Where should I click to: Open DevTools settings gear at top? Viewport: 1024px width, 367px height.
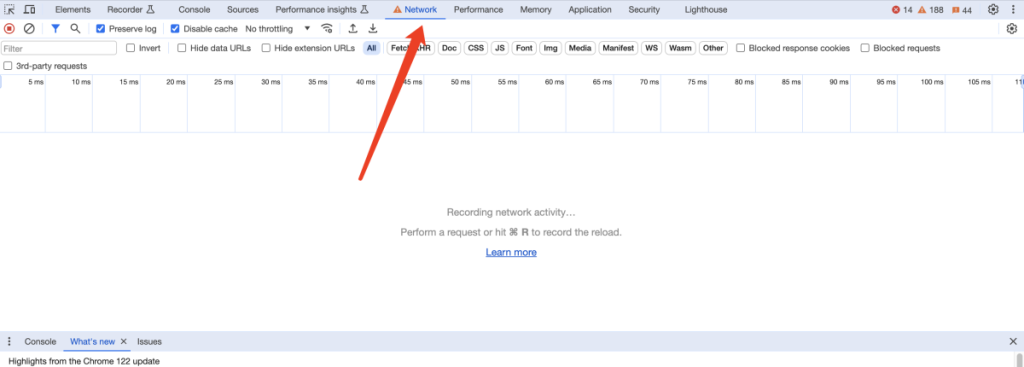993,10
